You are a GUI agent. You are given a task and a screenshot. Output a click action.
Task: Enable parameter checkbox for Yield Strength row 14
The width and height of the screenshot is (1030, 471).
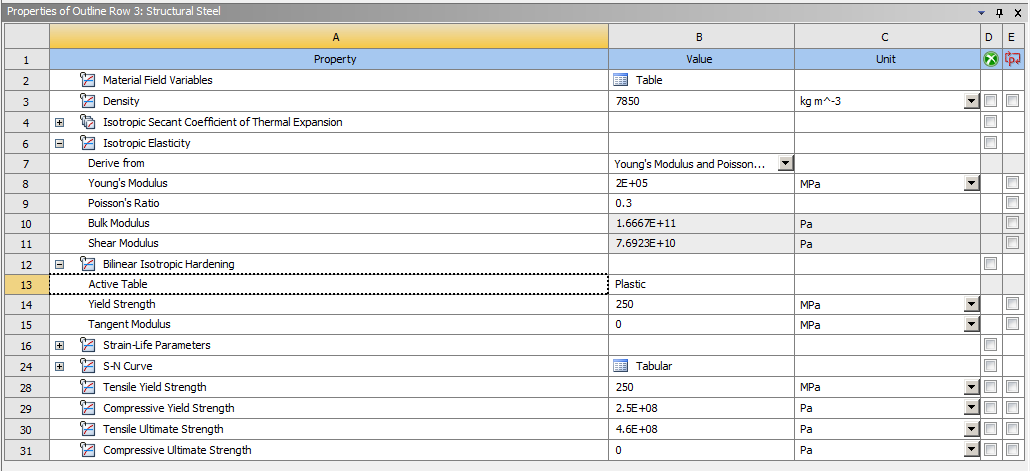pyautogui.click(x=1012, y=304)
